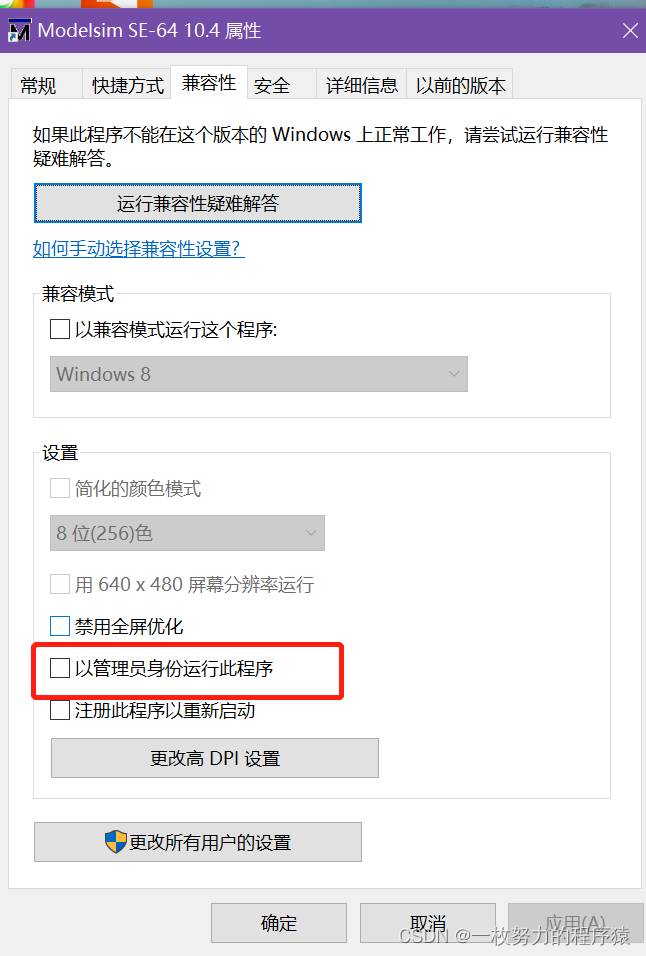The width and height of the screenshot is (646, 956).
Task: Open the 以前的版本 tab
Action: pos(460,85)
